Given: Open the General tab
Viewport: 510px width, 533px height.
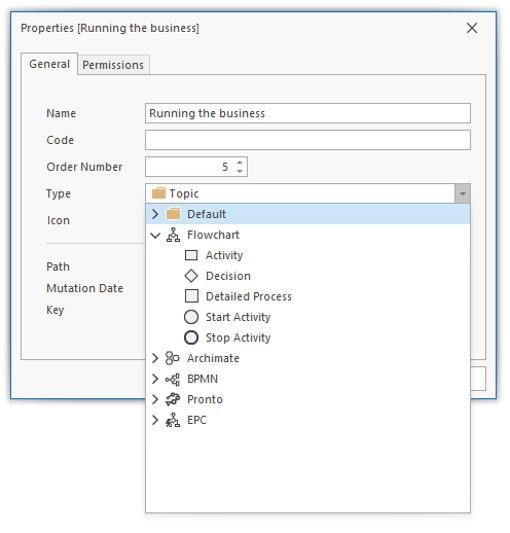Looking at the screenshot, I should pyautogui.click(x=49, y=64).
